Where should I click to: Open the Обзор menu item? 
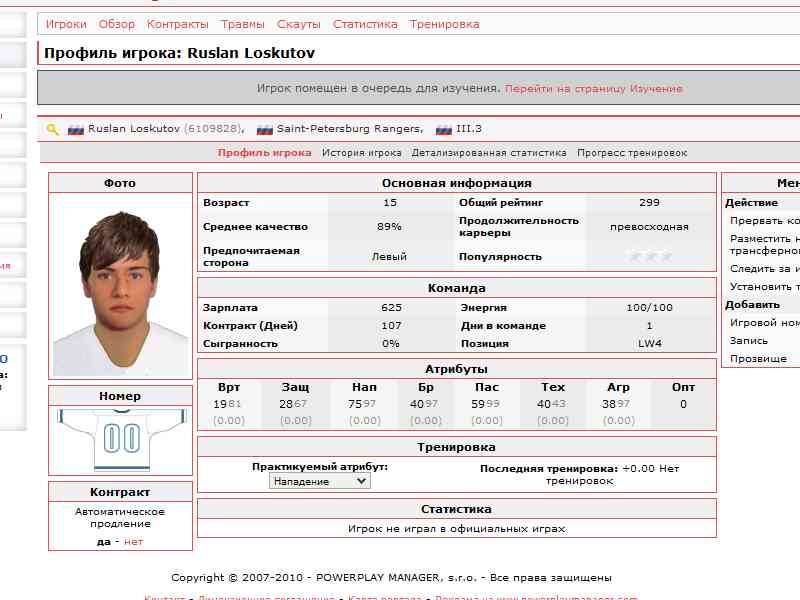tap(117, 24)
